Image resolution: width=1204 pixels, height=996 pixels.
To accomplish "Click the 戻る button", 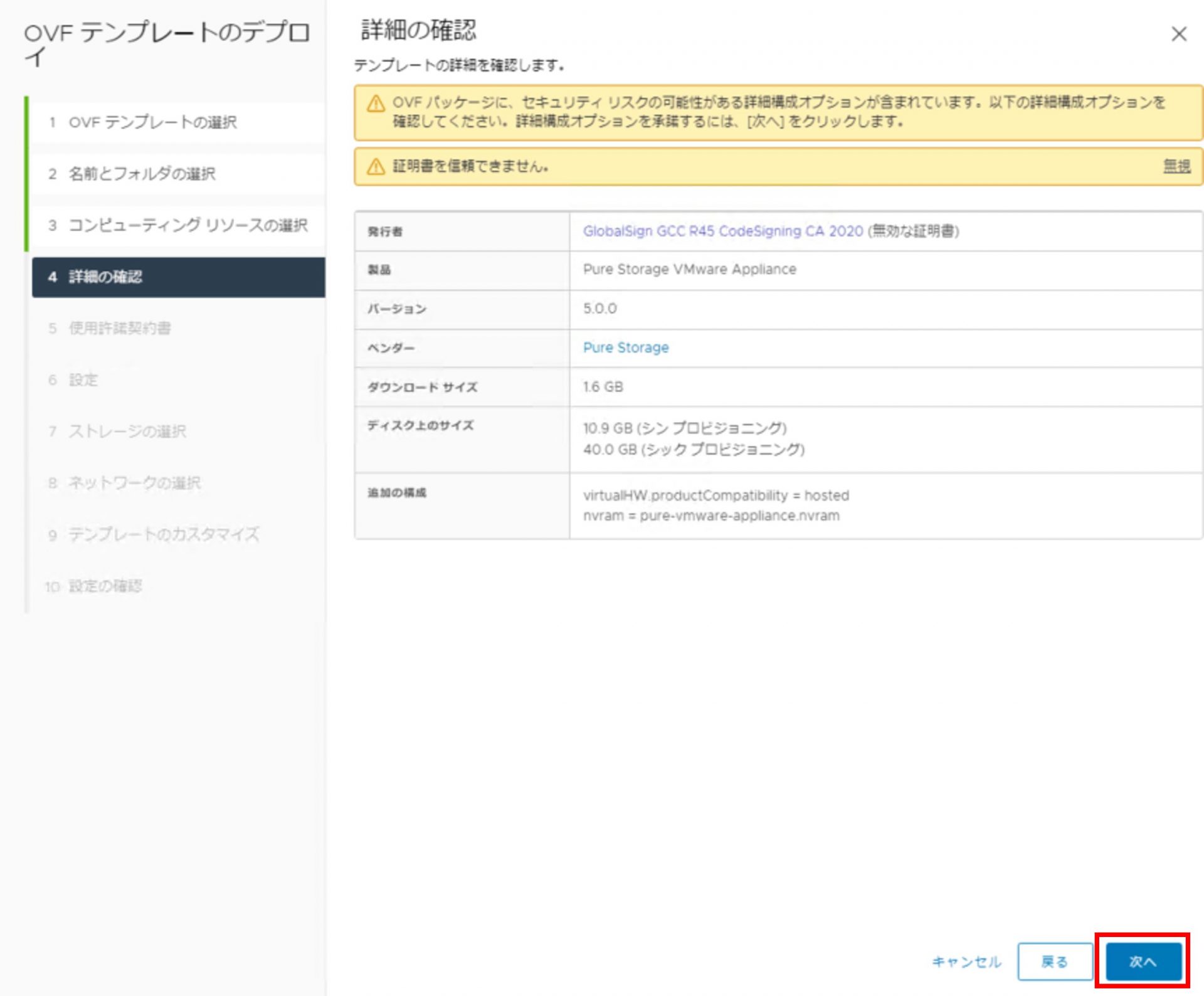I will tap(1054, 962).
